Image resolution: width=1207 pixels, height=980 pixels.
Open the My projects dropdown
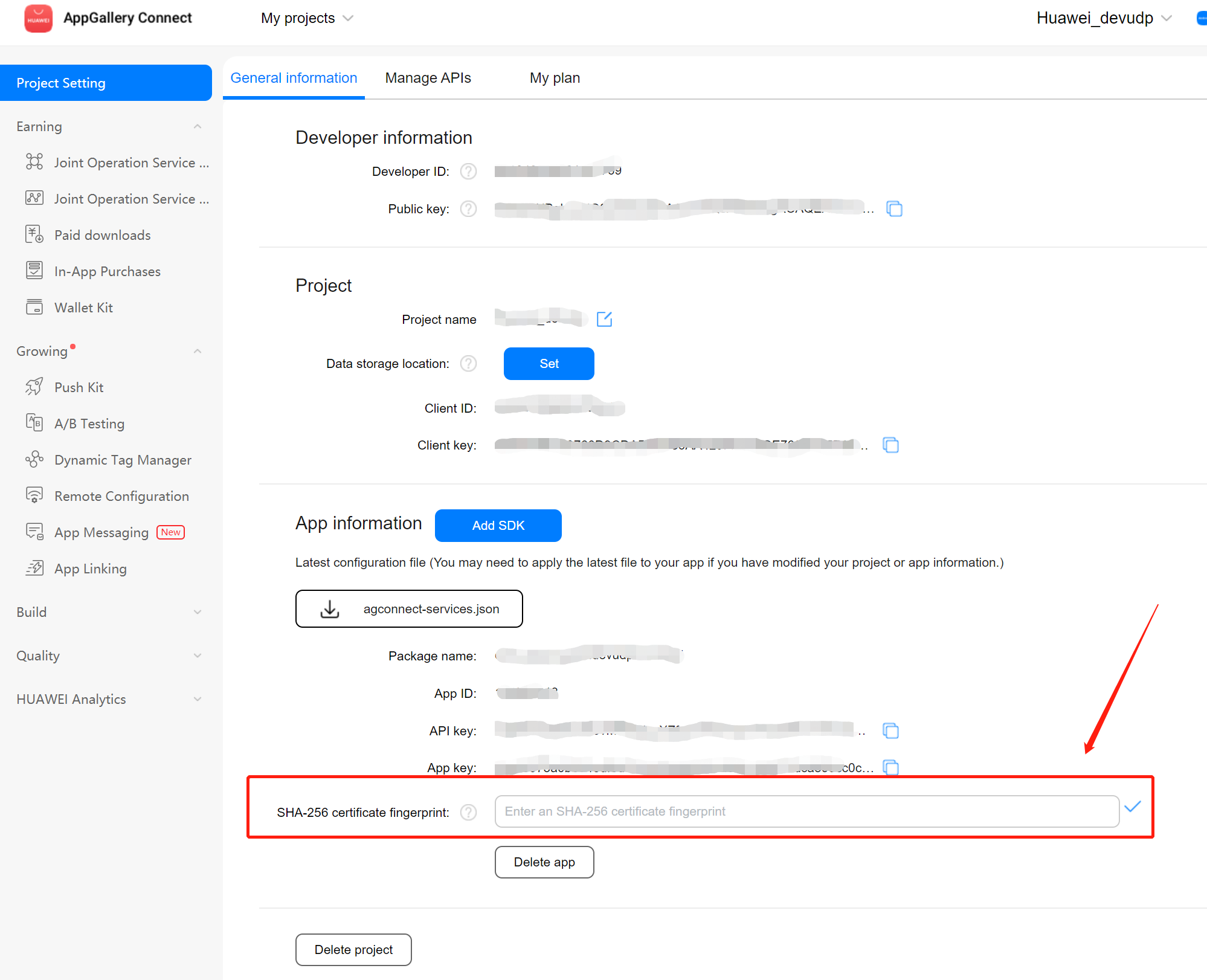point(307,18)
